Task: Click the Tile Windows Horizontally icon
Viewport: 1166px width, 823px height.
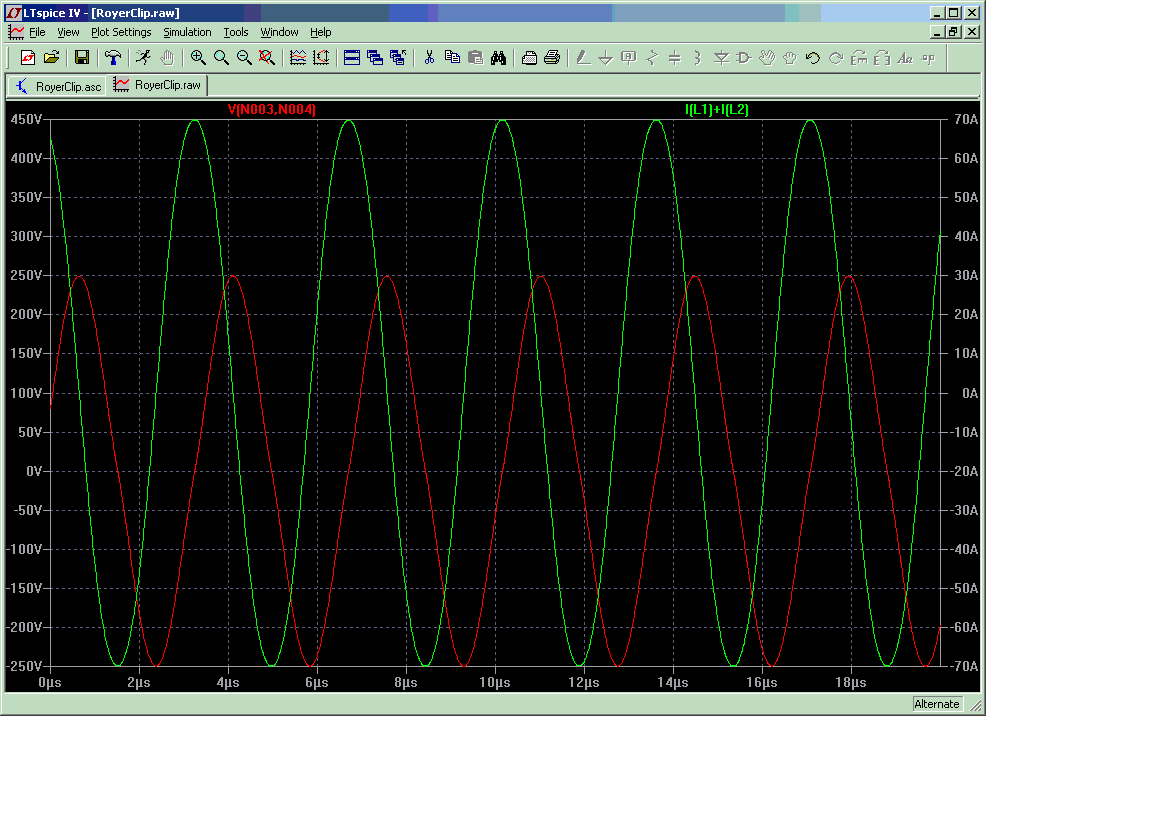Action: 352,58
